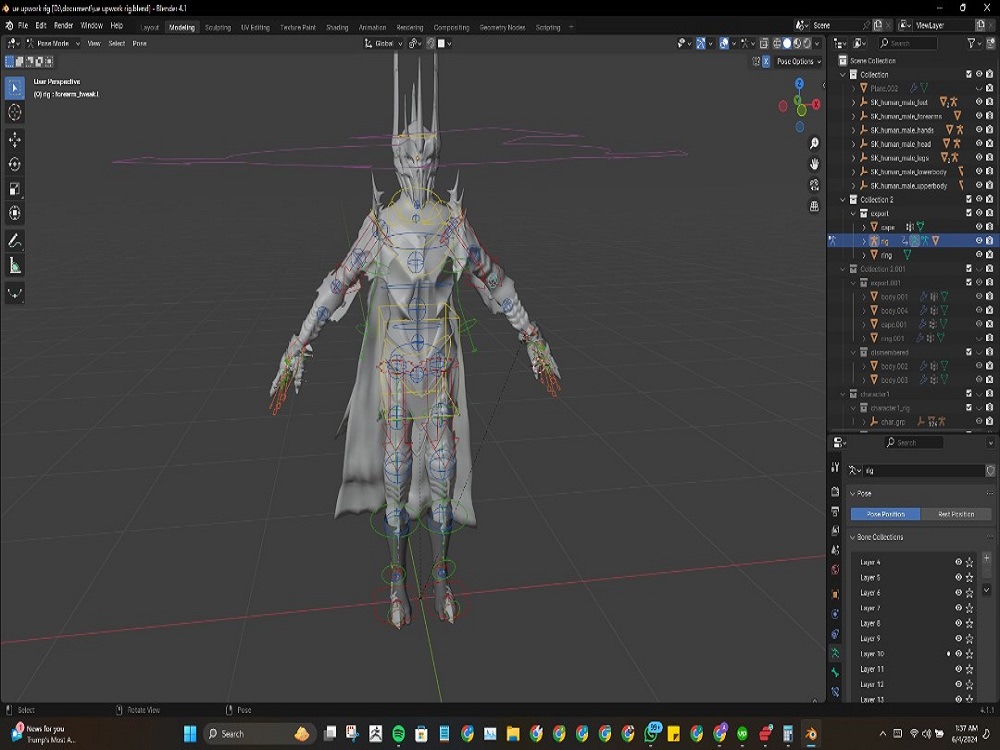Open the annotation color swatch in the header
This screenshot has width=1000, height=750.
tap(441, 43)
